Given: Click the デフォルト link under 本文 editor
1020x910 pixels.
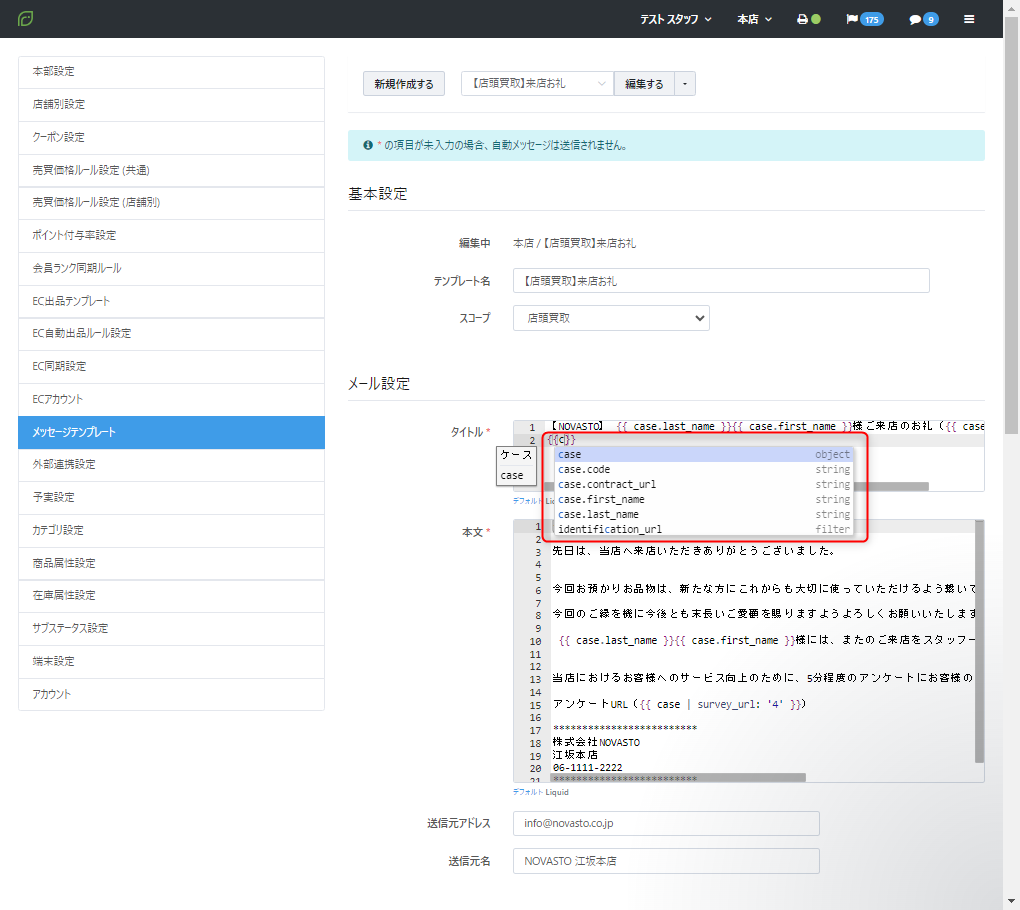Looking at the screenshot, I should point(527,792).
